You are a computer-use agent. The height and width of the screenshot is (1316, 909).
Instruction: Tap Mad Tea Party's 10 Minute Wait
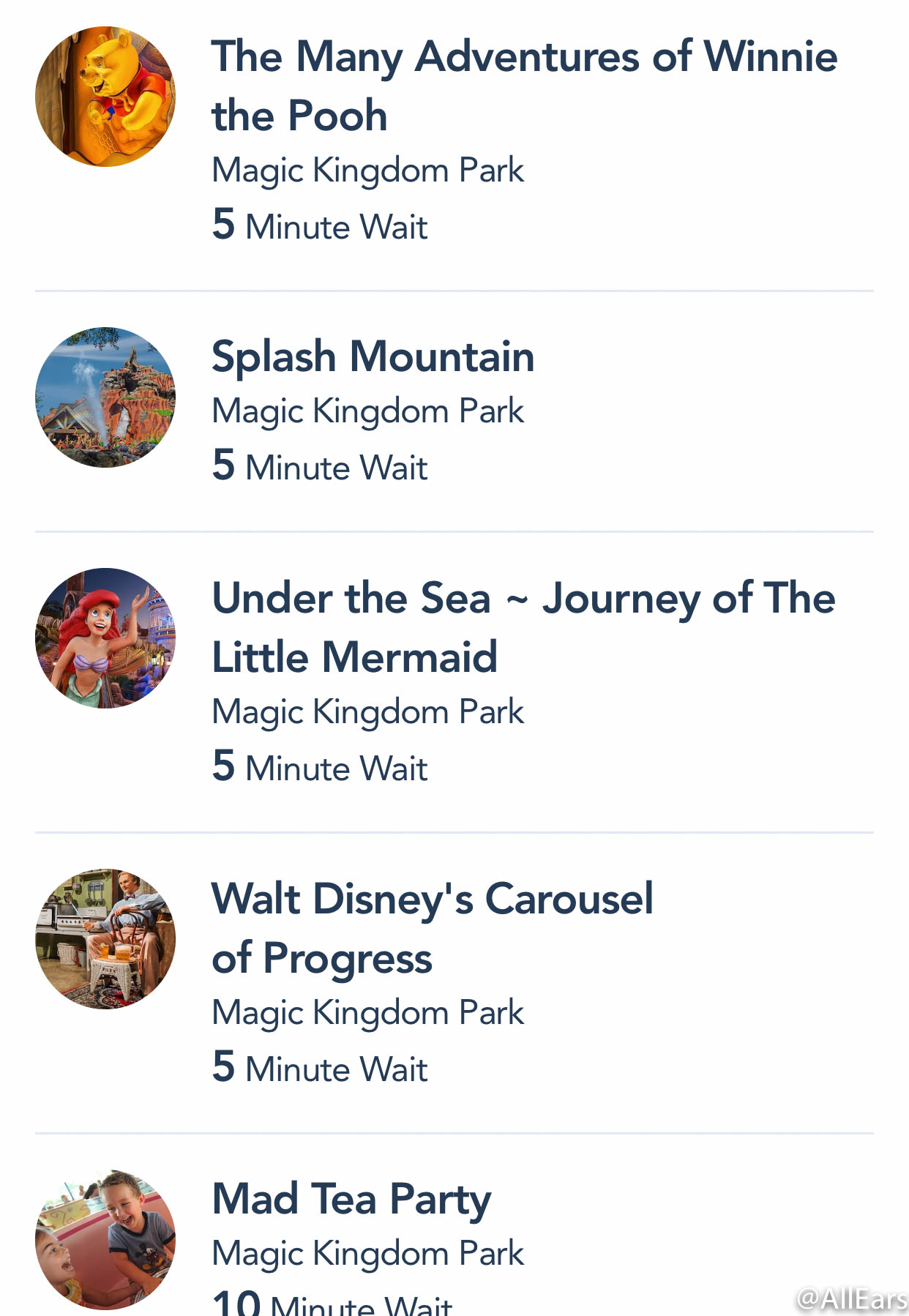click(x=332, y=1303)
